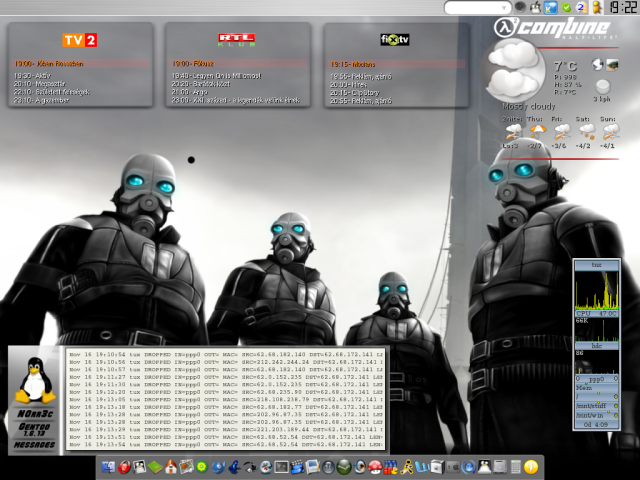Launch the green Steam-like sphere icon

pyautogui.click(x=344, y=467)
